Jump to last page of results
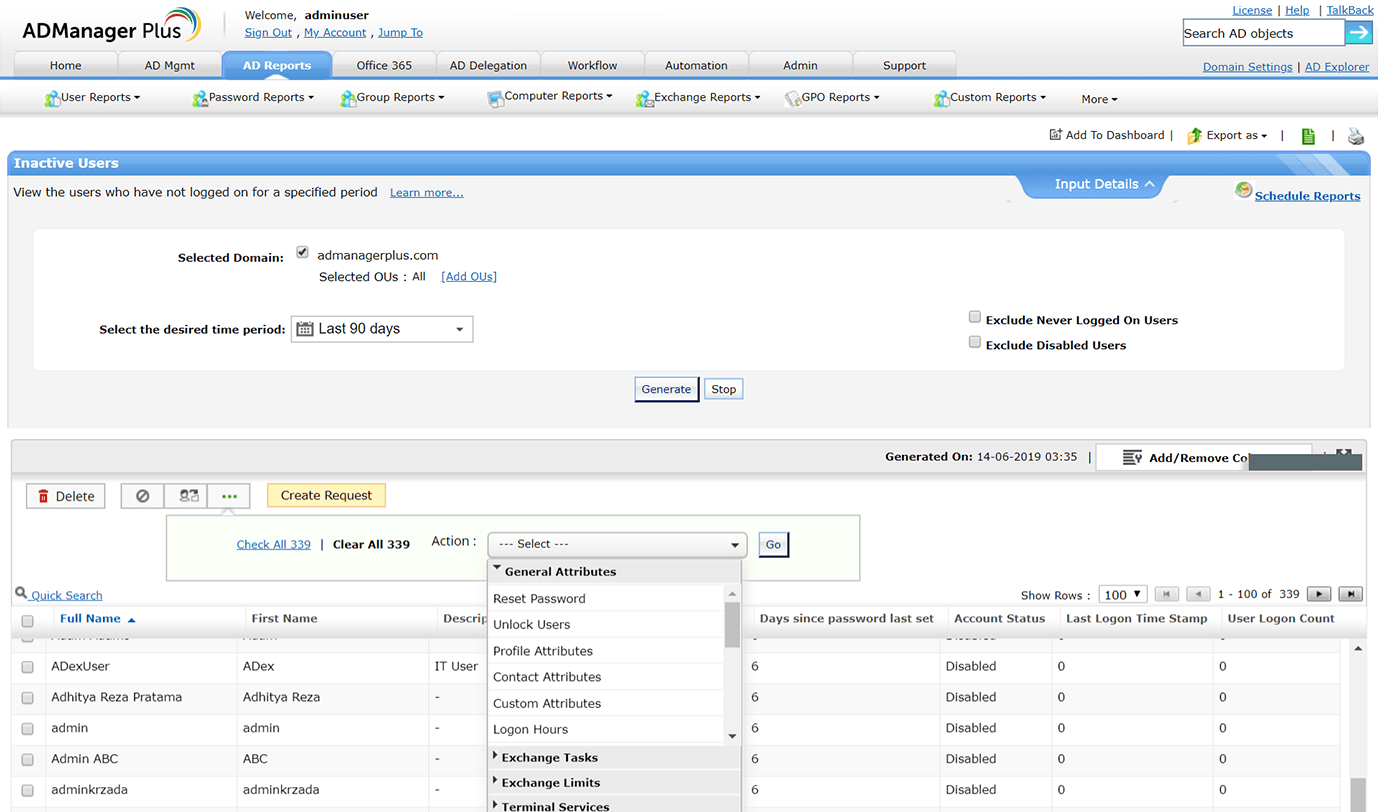Screen dimensions: 1378x812 point(1350,594)
